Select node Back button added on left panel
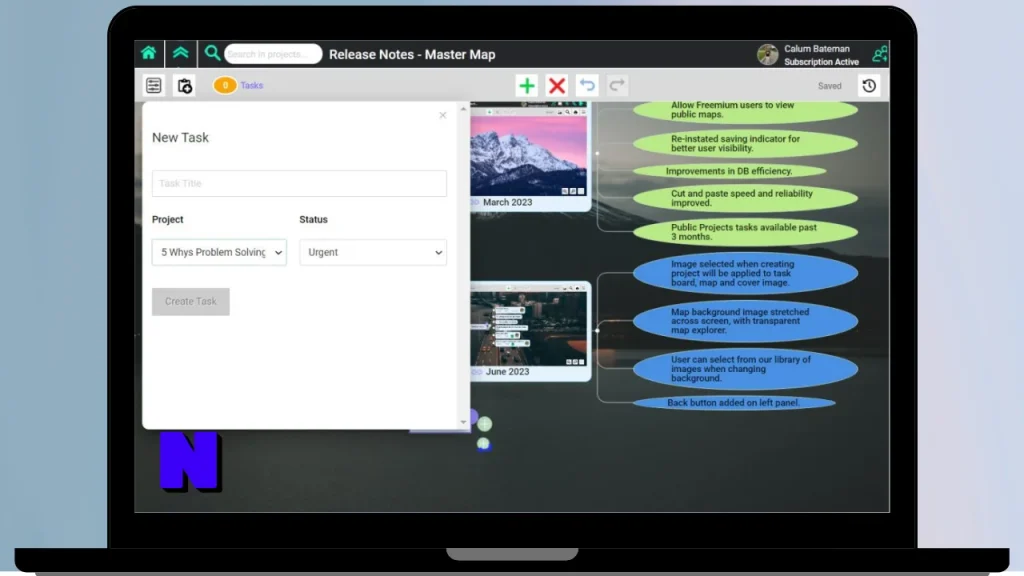Image resolution: width=1024 pixels, height=576 pixels. coord(733,403)
